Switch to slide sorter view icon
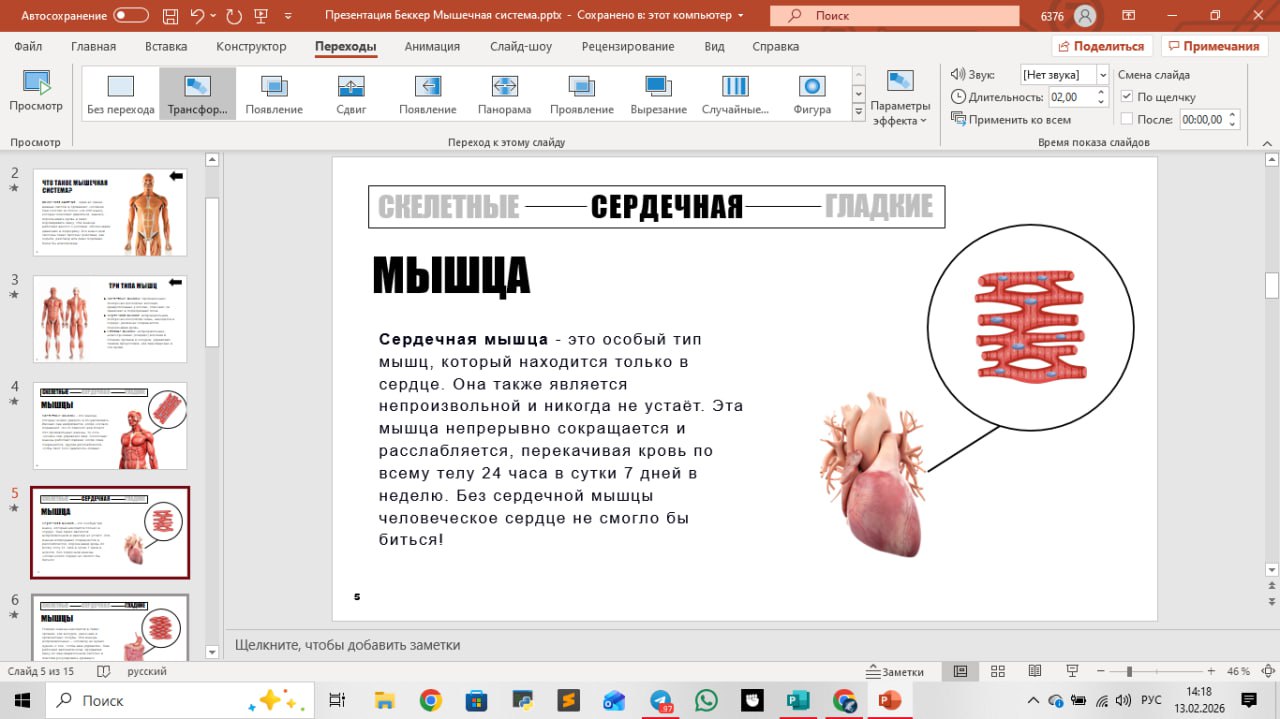 click(x=997, y=671)
